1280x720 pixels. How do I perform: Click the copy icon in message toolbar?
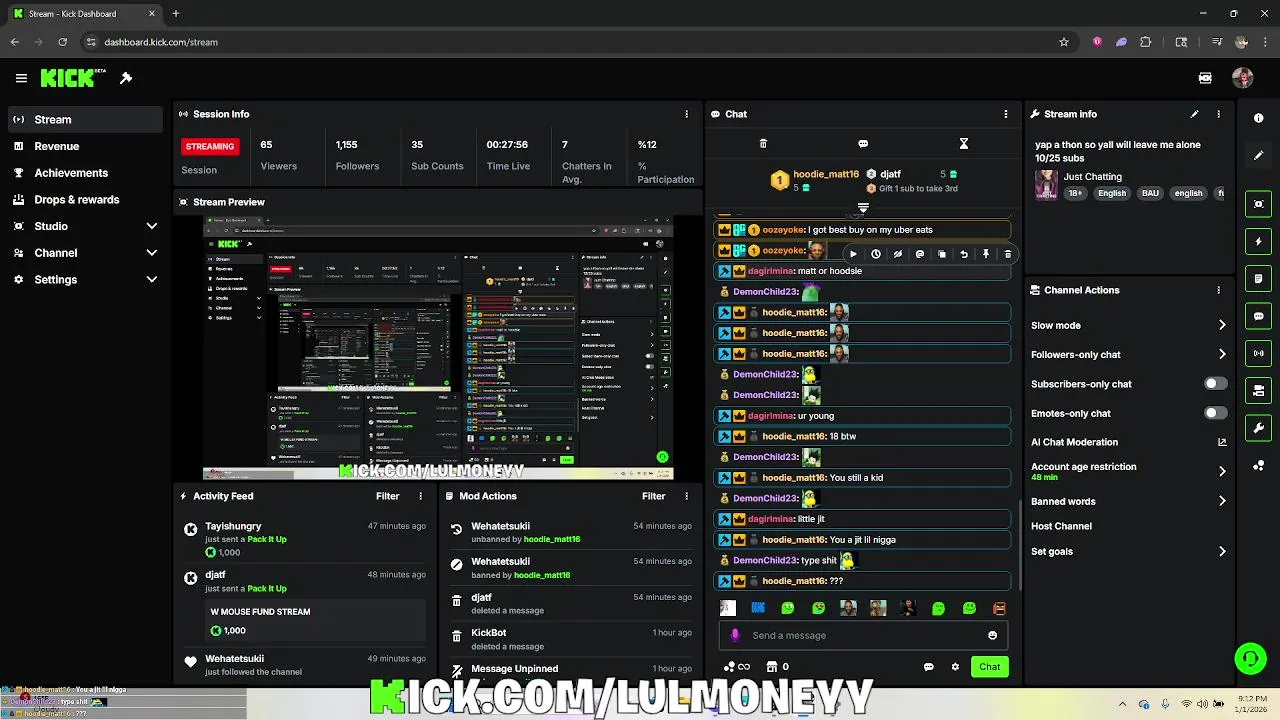[x=941, y=254]
